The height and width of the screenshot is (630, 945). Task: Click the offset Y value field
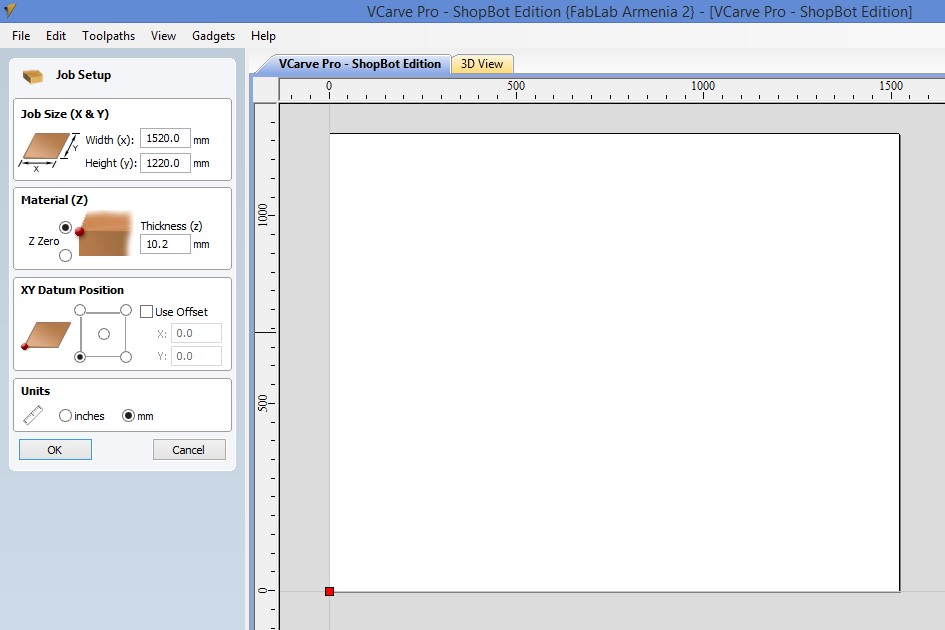coord(196,356)
